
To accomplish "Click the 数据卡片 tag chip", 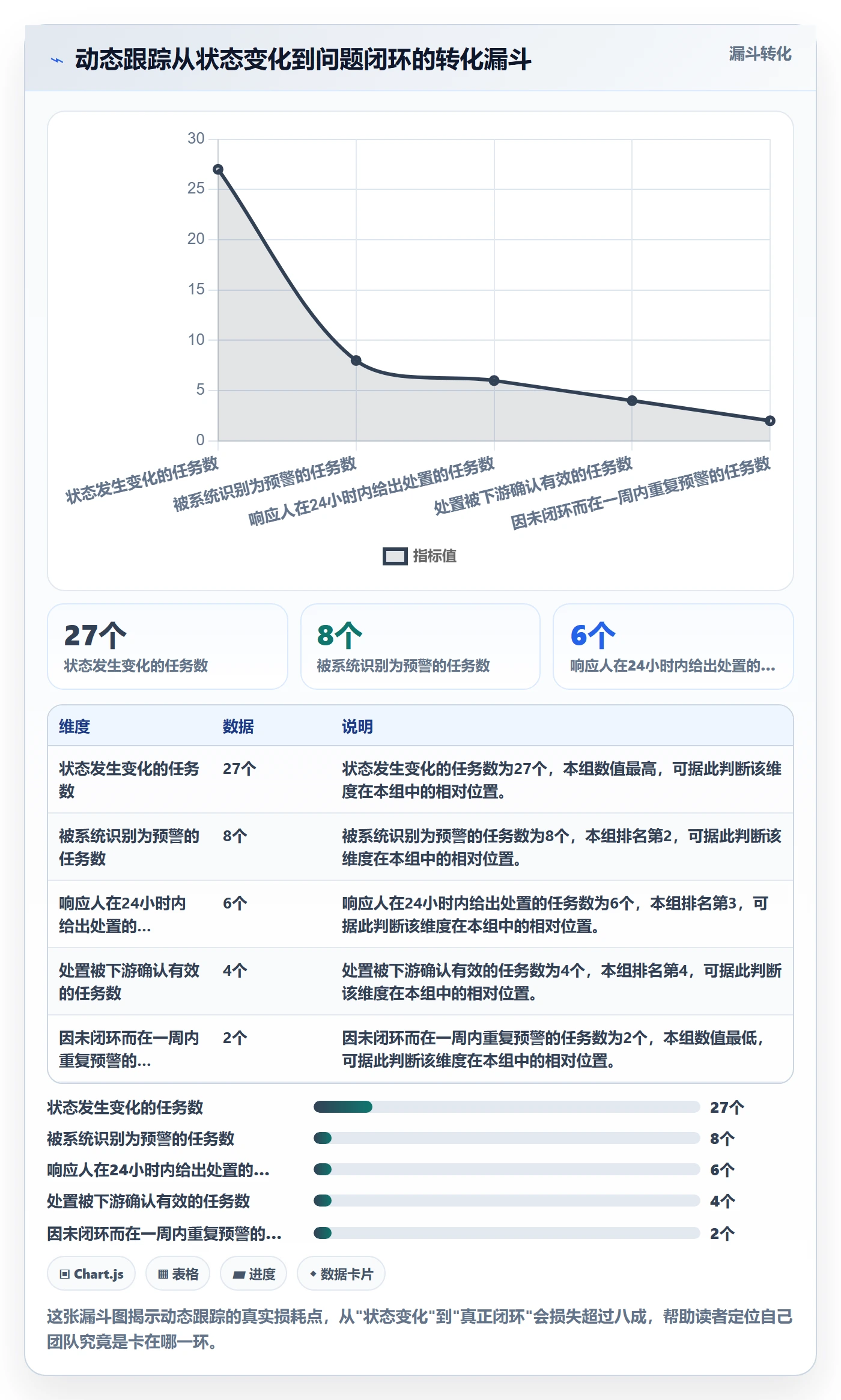I will coord(341,1273).
